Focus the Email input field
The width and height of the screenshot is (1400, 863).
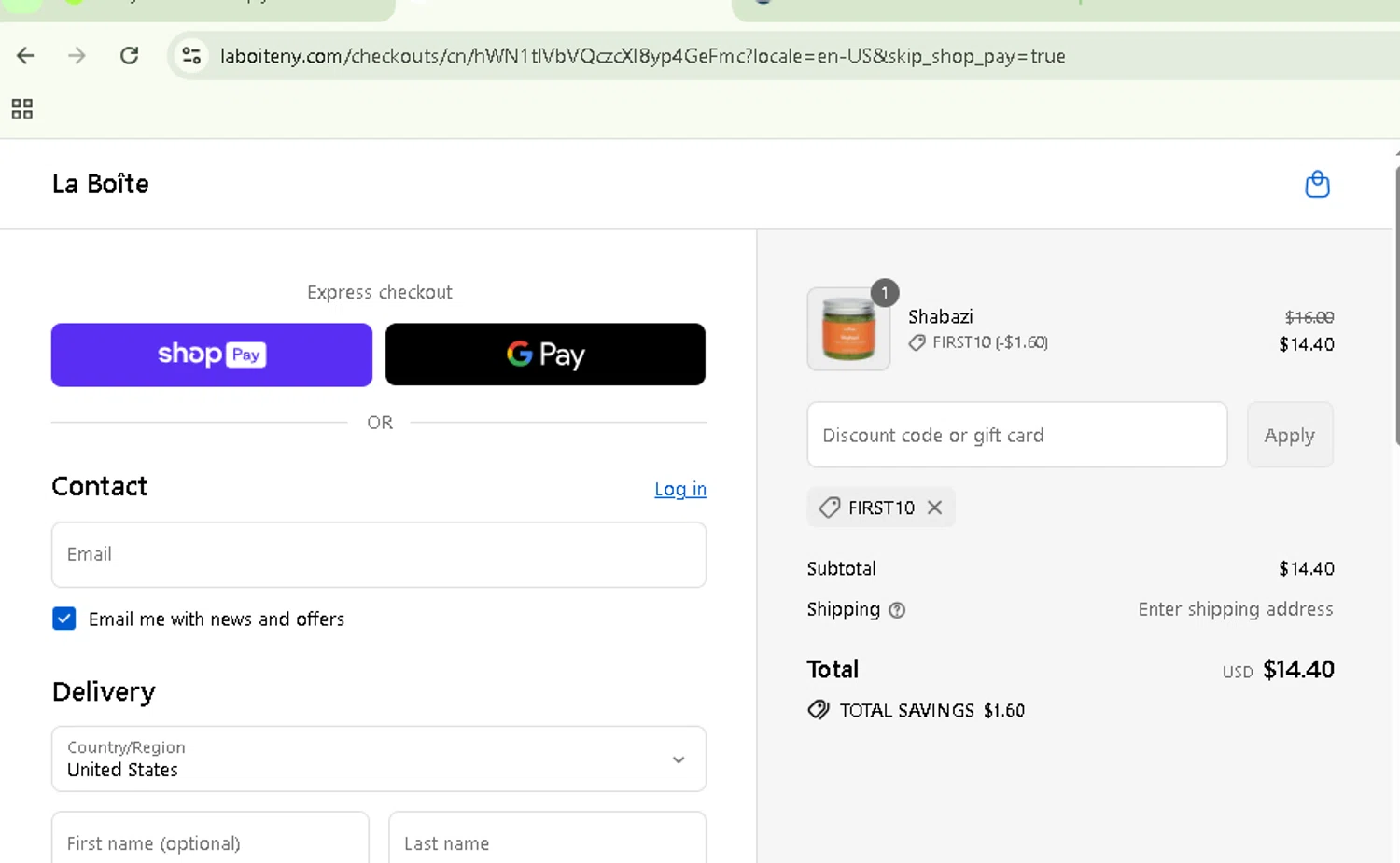379,554
